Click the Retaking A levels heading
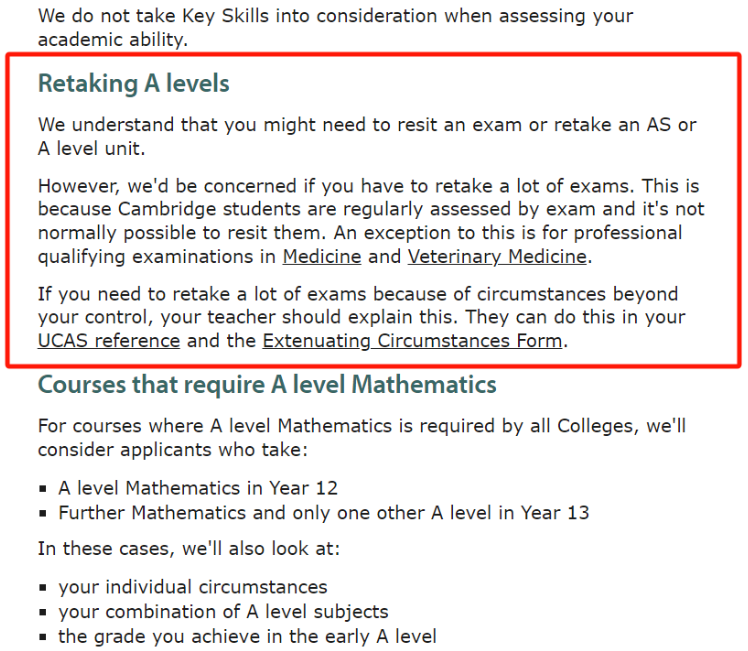The image size is (748, 651). coord(134,83)
